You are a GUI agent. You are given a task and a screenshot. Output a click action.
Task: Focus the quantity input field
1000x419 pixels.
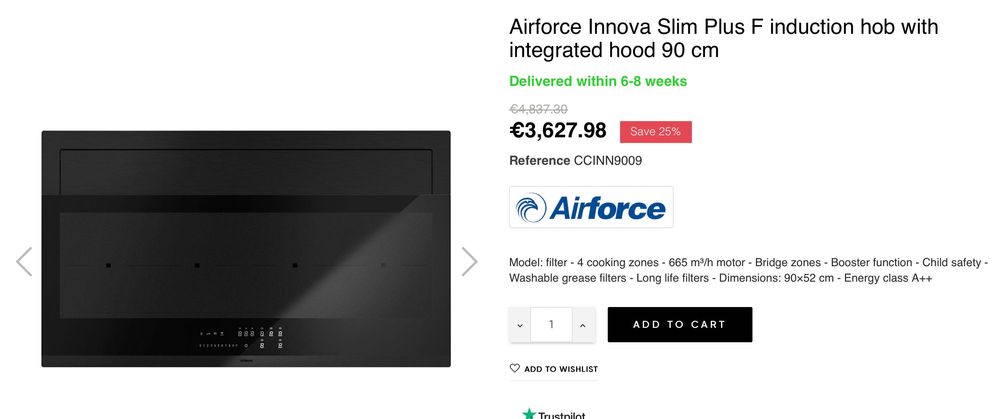click(551, 324)
